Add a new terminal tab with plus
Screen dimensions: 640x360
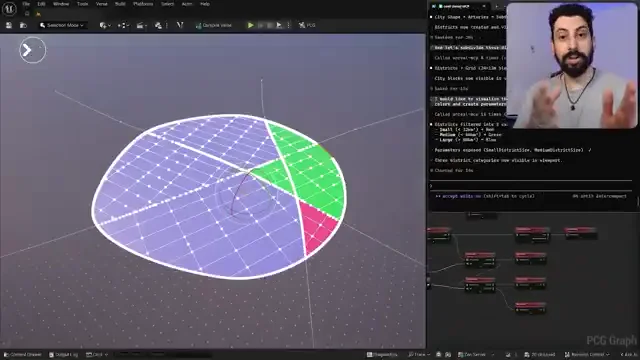(x=496, y=7)
